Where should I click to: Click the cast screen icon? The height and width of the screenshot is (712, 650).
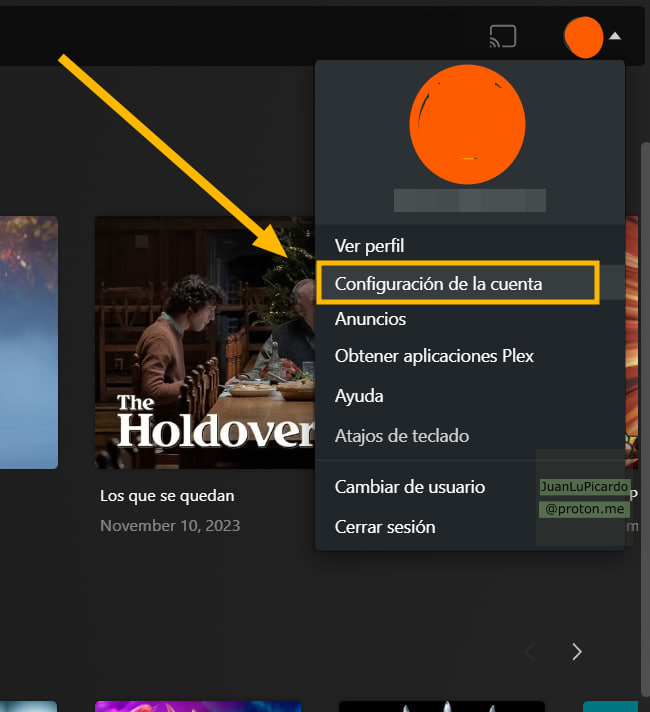tap(502, 37)
